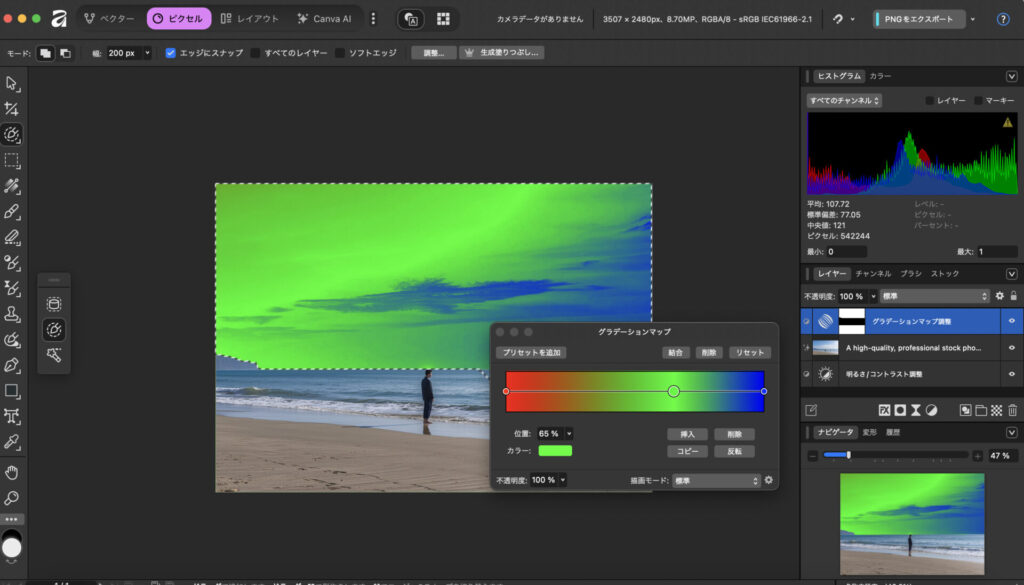Select the Hand (view) tool
This screenshot has width=1024, height=585.
pos(12,472)
